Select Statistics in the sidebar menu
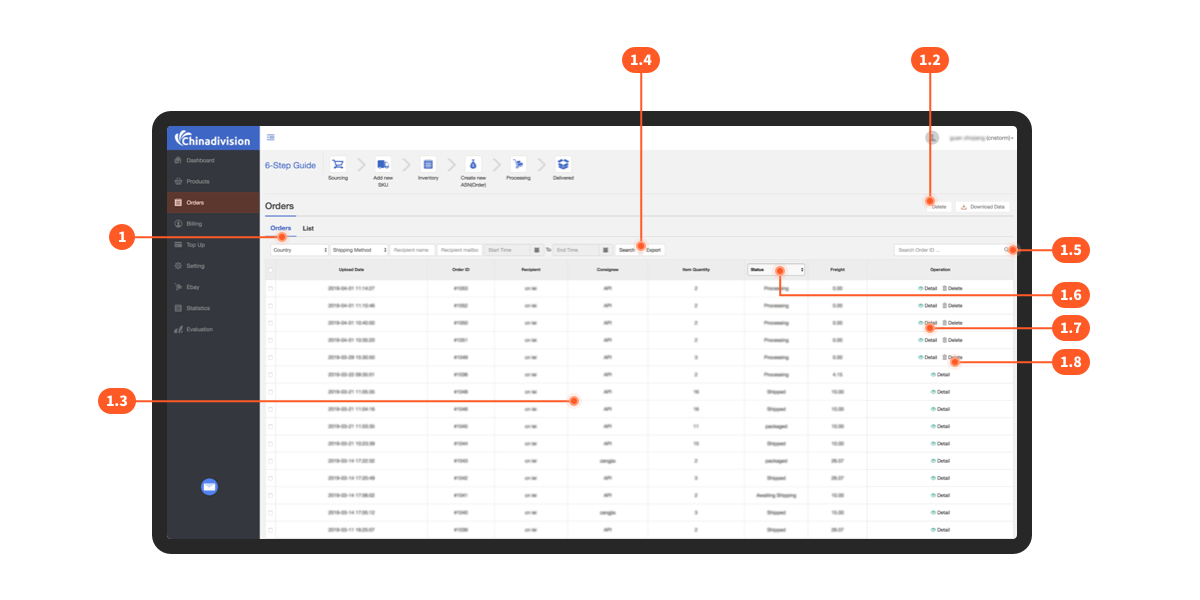 point(213,308)
